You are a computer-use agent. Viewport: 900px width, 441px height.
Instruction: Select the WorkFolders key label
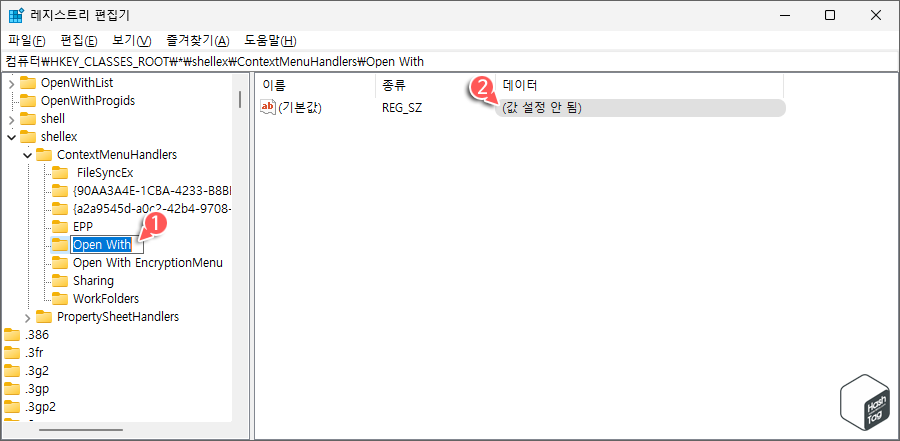click(106, 299)
